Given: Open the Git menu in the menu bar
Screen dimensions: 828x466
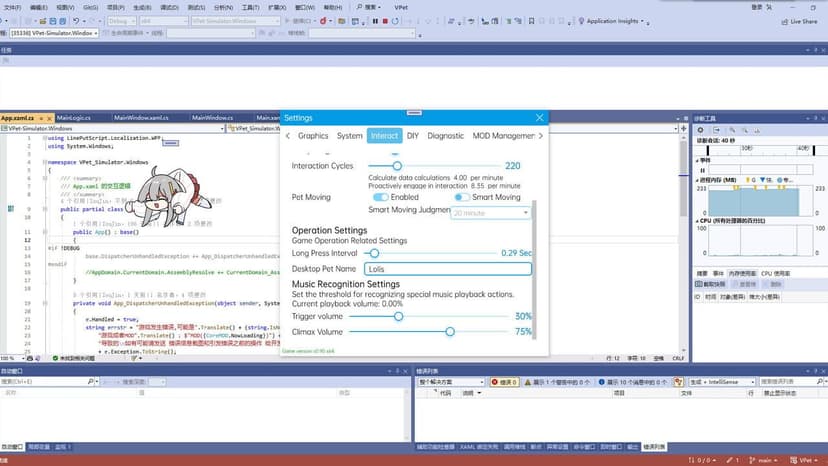Looking at the screenshot, I should pyautogui.click(x=90, y=7).
